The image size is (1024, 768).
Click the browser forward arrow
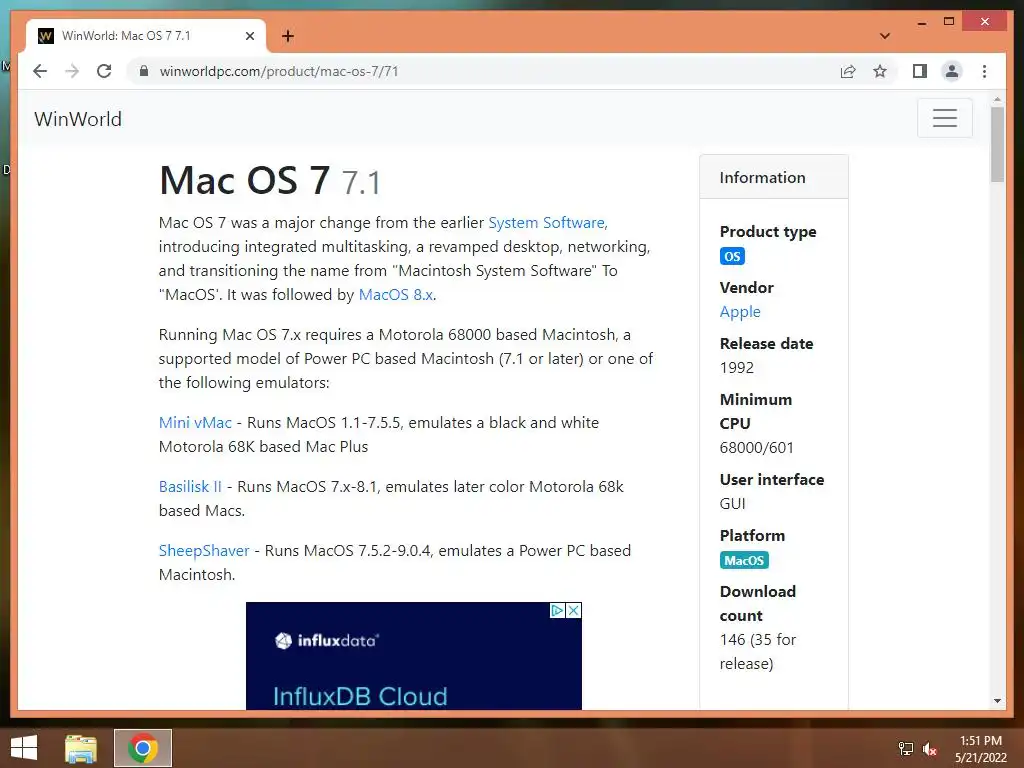72,71
